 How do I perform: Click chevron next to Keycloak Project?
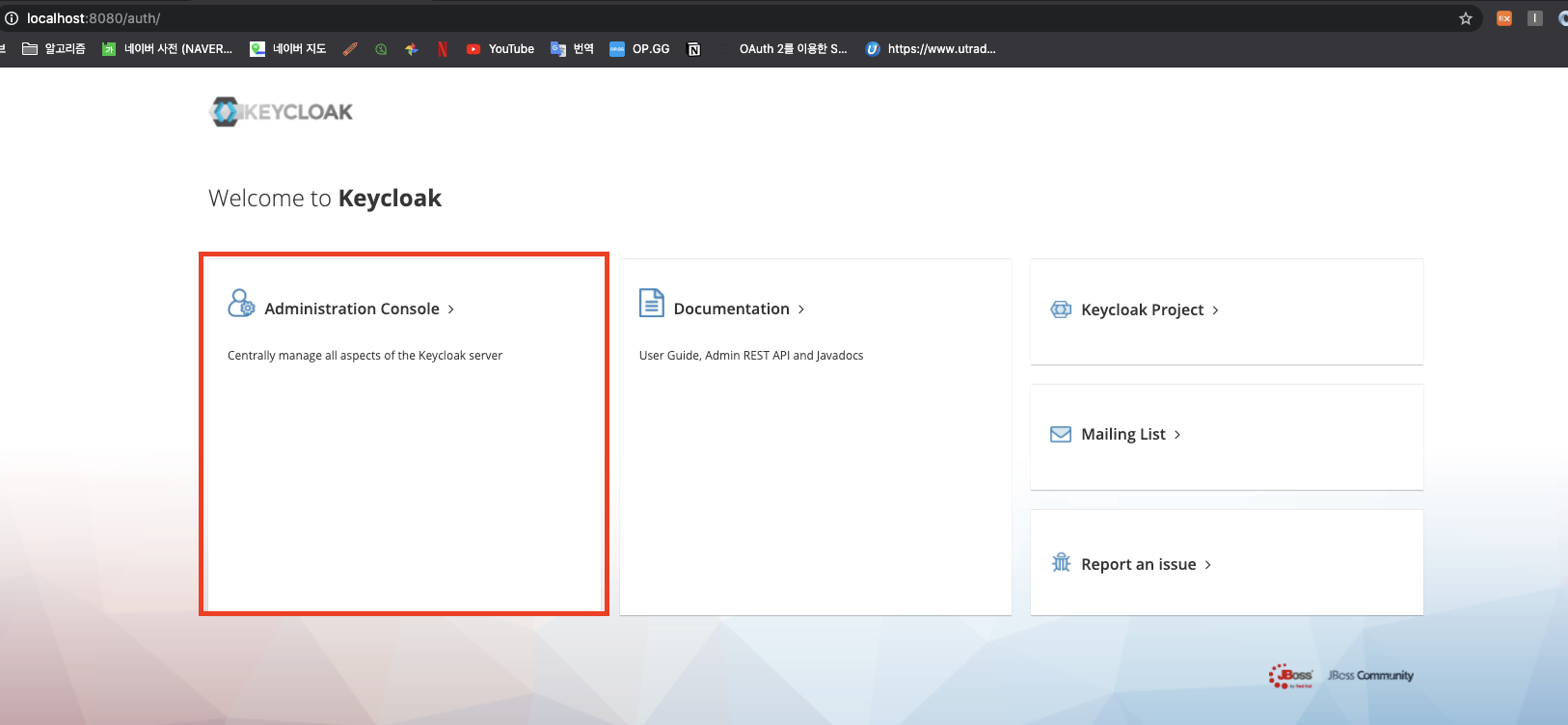(1215, 310)
